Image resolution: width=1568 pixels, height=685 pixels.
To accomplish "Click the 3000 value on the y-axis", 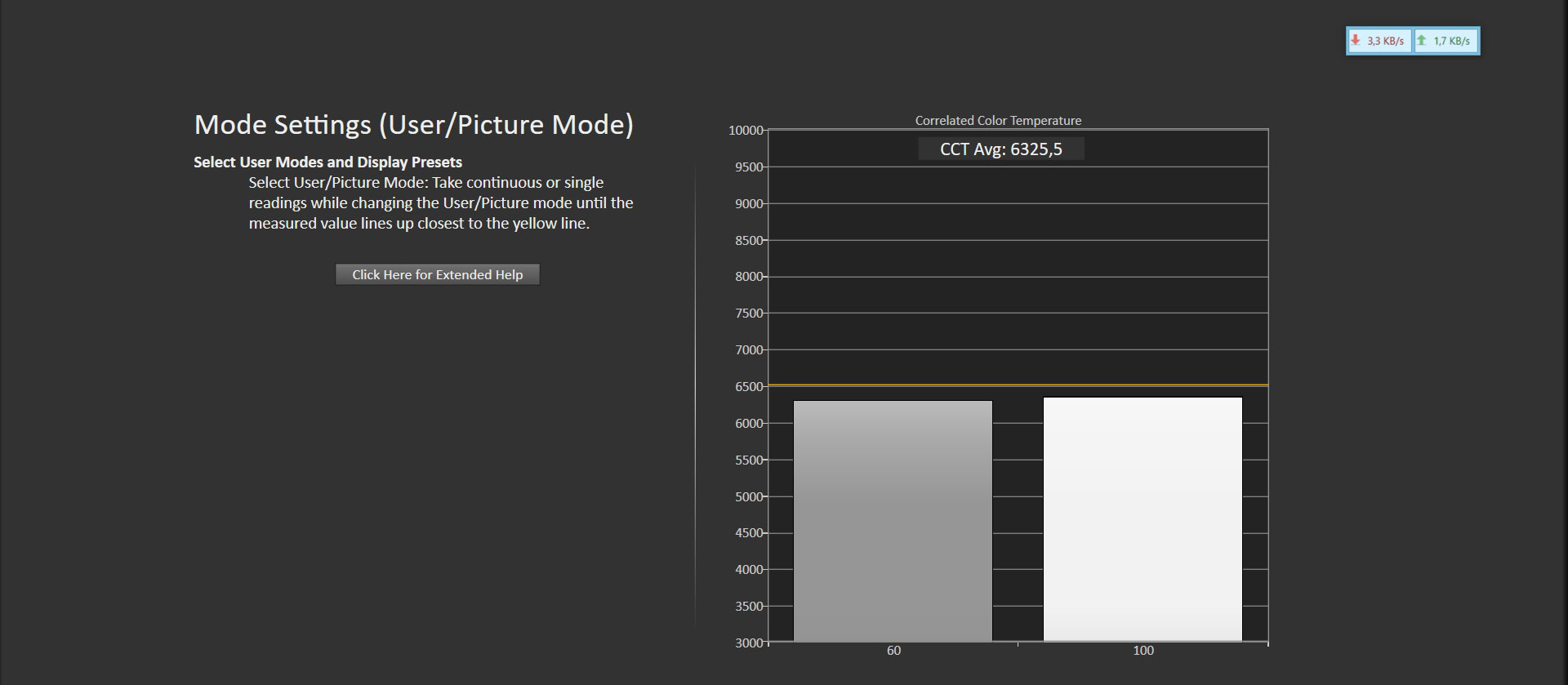I will coord(749,643).
